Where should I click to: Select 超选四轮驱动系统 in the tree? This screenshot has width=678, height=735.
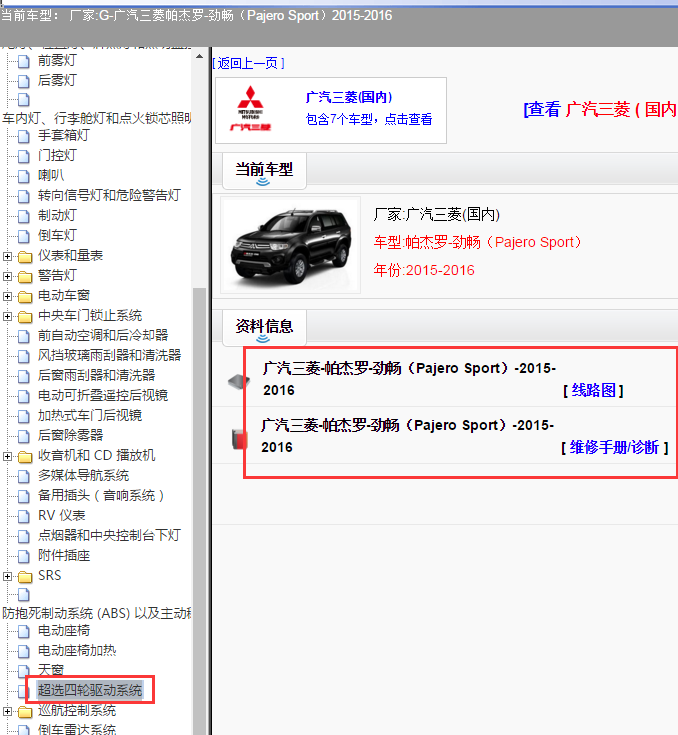(90, 690)
